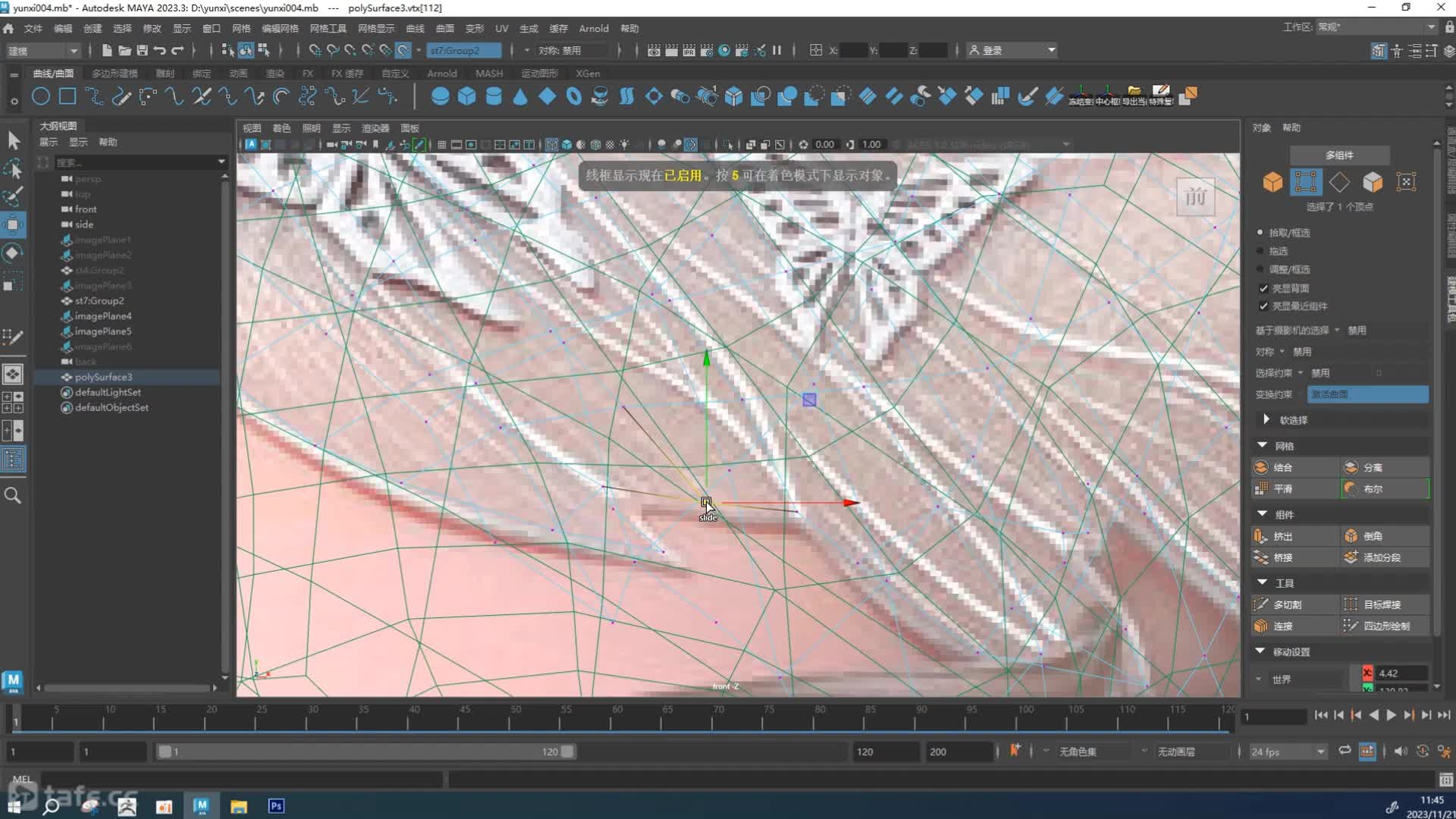Image resolution: width=1456 pixels, height=819 pixels.
Task: Switch to edge selection mode icon
Action: click(x=1339, y=182)
